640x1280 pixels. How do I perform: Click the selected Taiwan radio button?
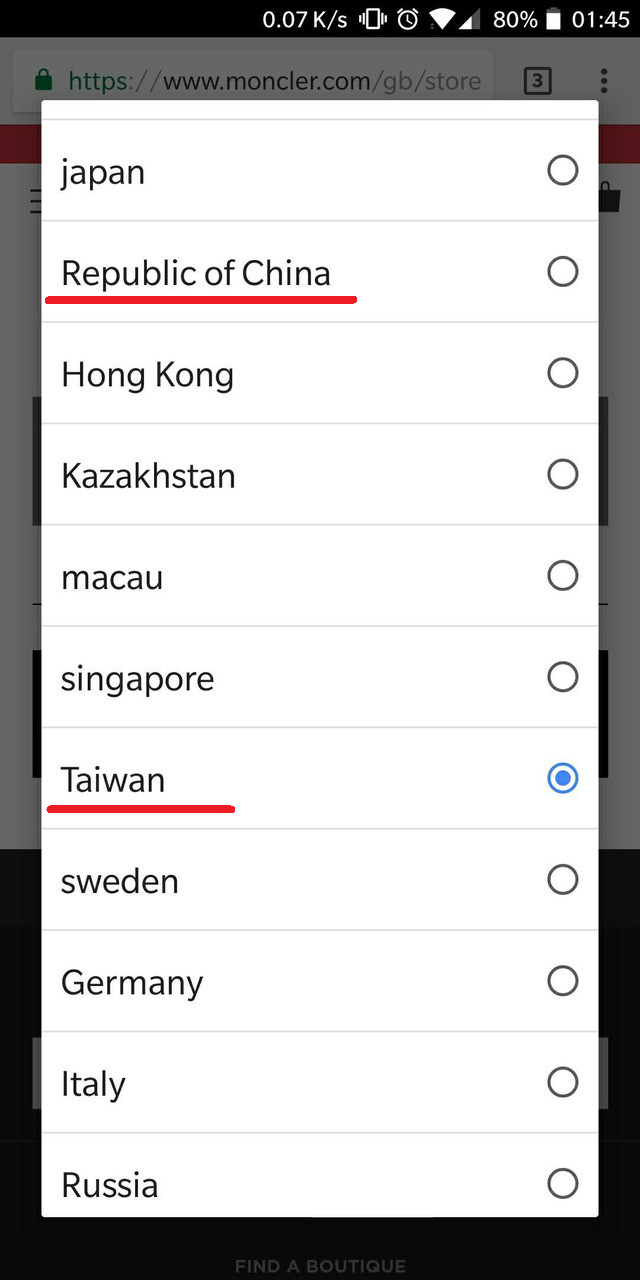coord(562,779)
